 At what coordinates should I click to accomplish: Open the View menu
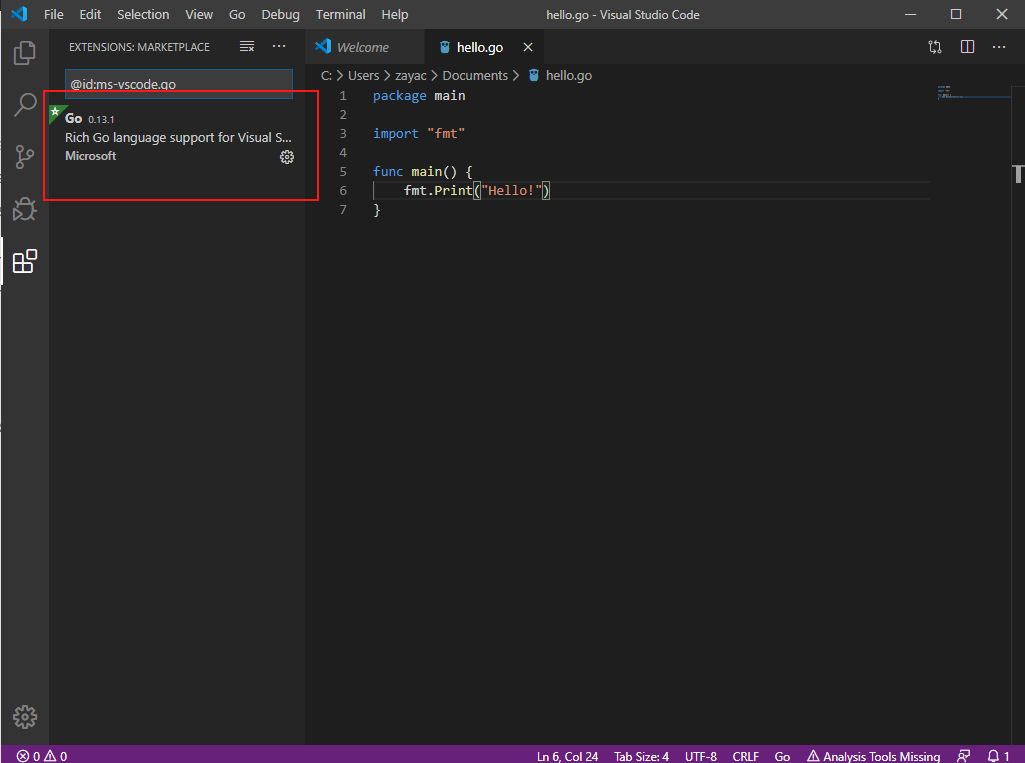coord(199,14)
